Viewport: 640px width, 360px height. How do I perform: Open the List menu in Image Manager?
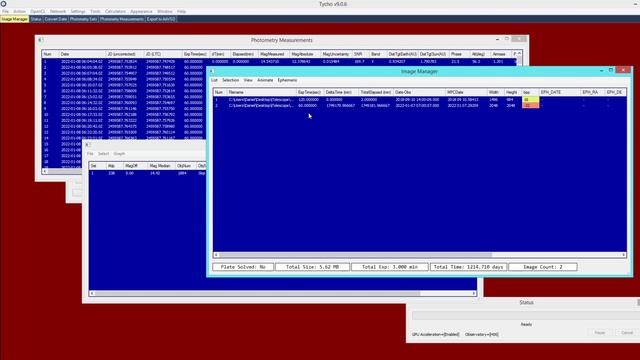point(214,80)
